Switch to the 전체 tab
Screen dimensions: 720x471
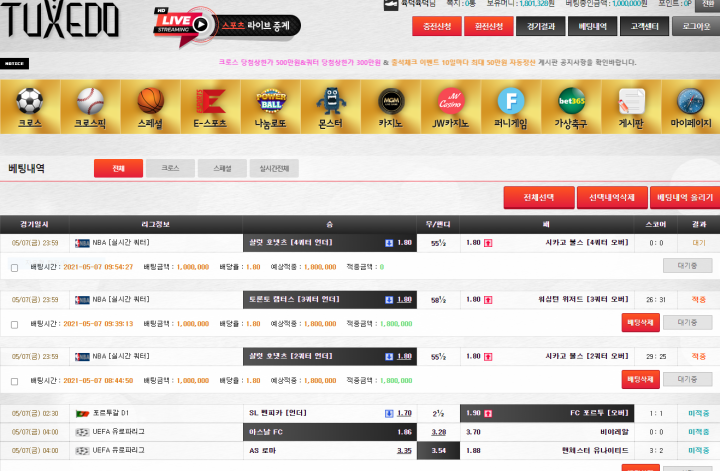pyautogui.click(x=118, y=168)
